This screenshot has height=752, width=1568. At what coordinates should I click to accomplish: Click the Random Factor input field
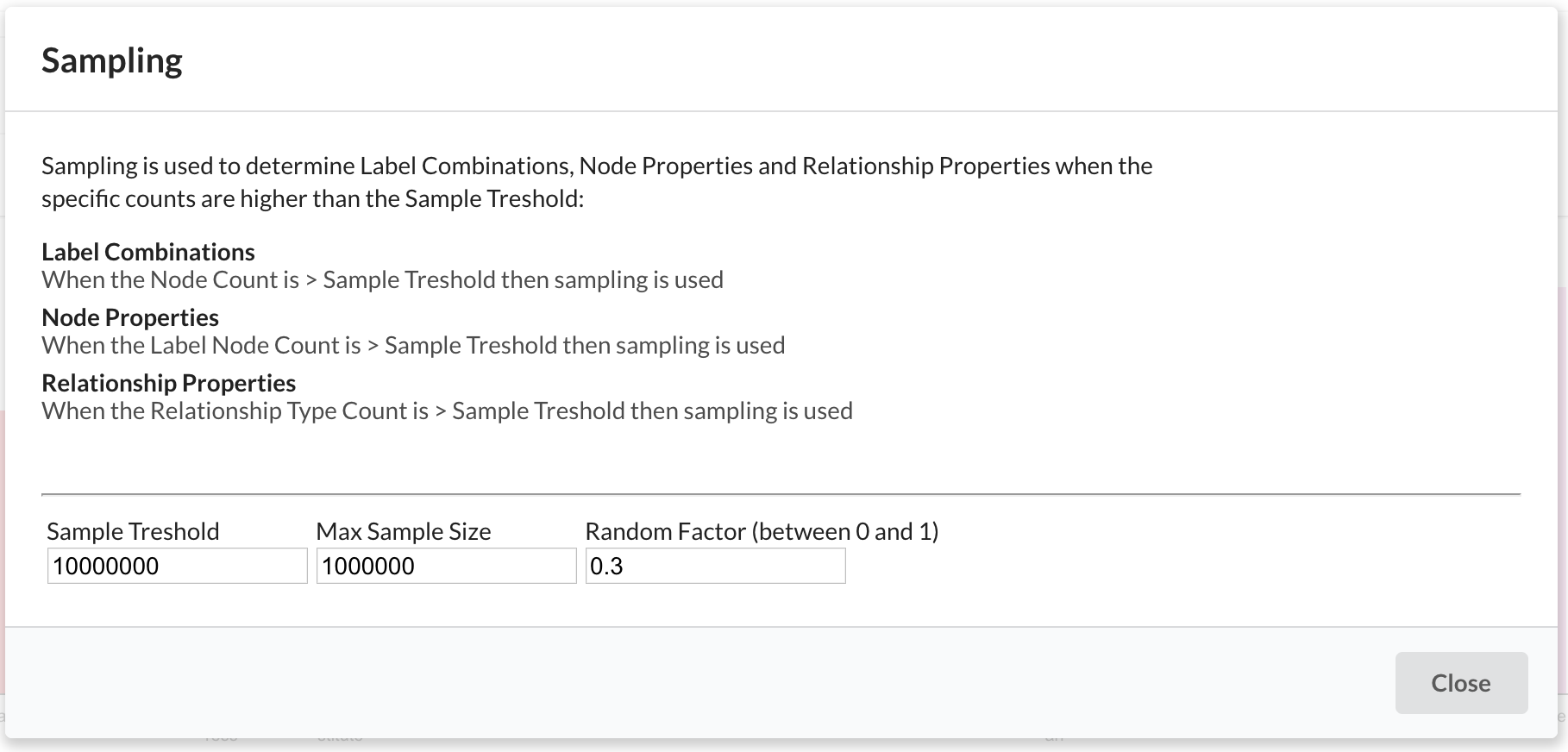(x=715, y=566)
